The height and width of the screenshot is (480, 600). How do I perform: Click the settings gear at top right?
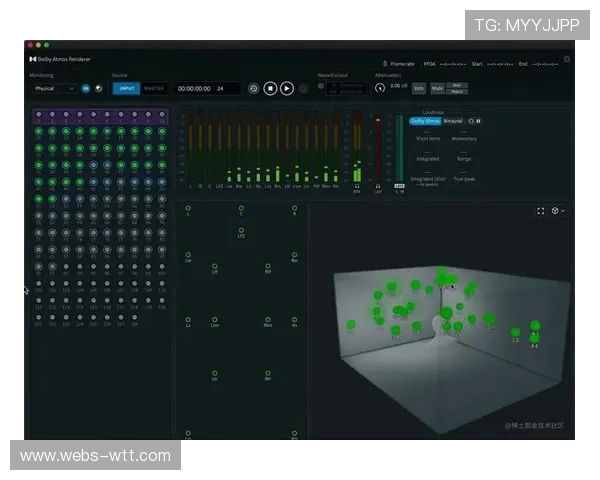[567, 60]
